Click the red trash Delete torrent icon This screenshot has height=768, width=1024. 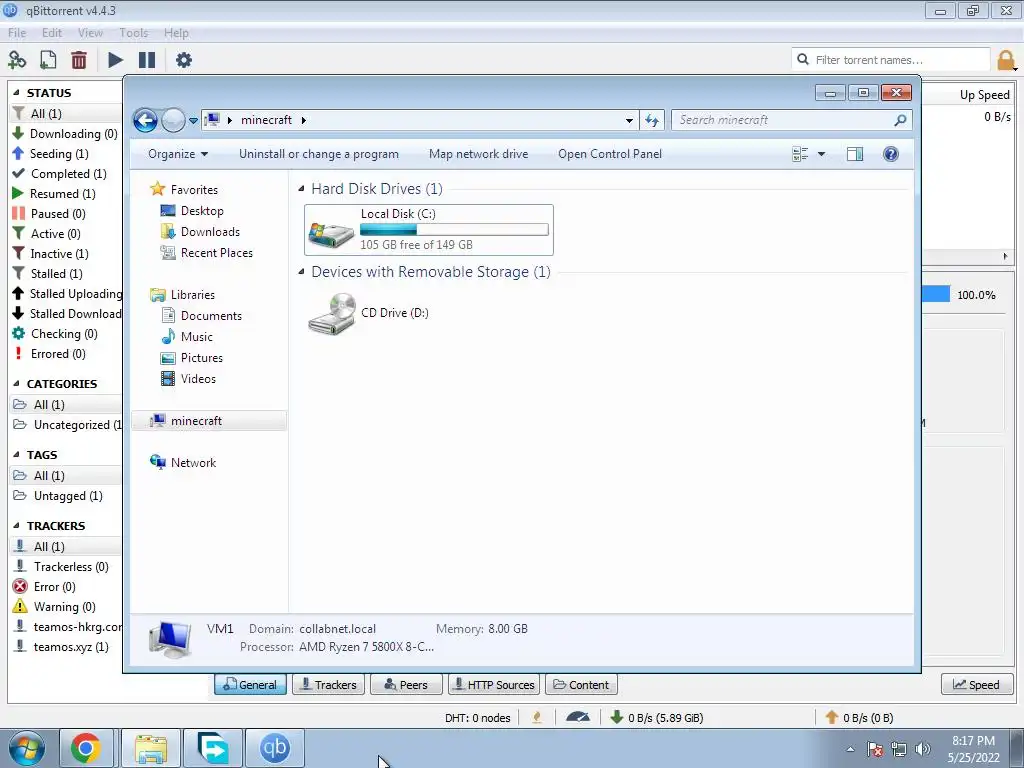pos(79,60)
